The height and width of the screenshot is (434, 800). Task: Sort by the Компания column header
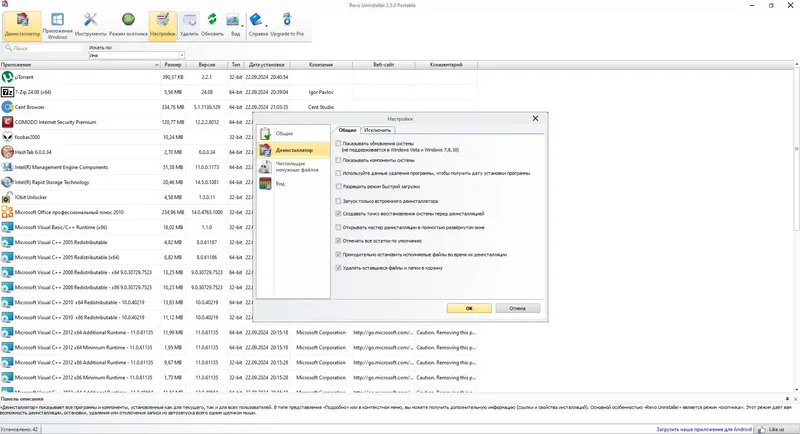[x=321, y=65]
